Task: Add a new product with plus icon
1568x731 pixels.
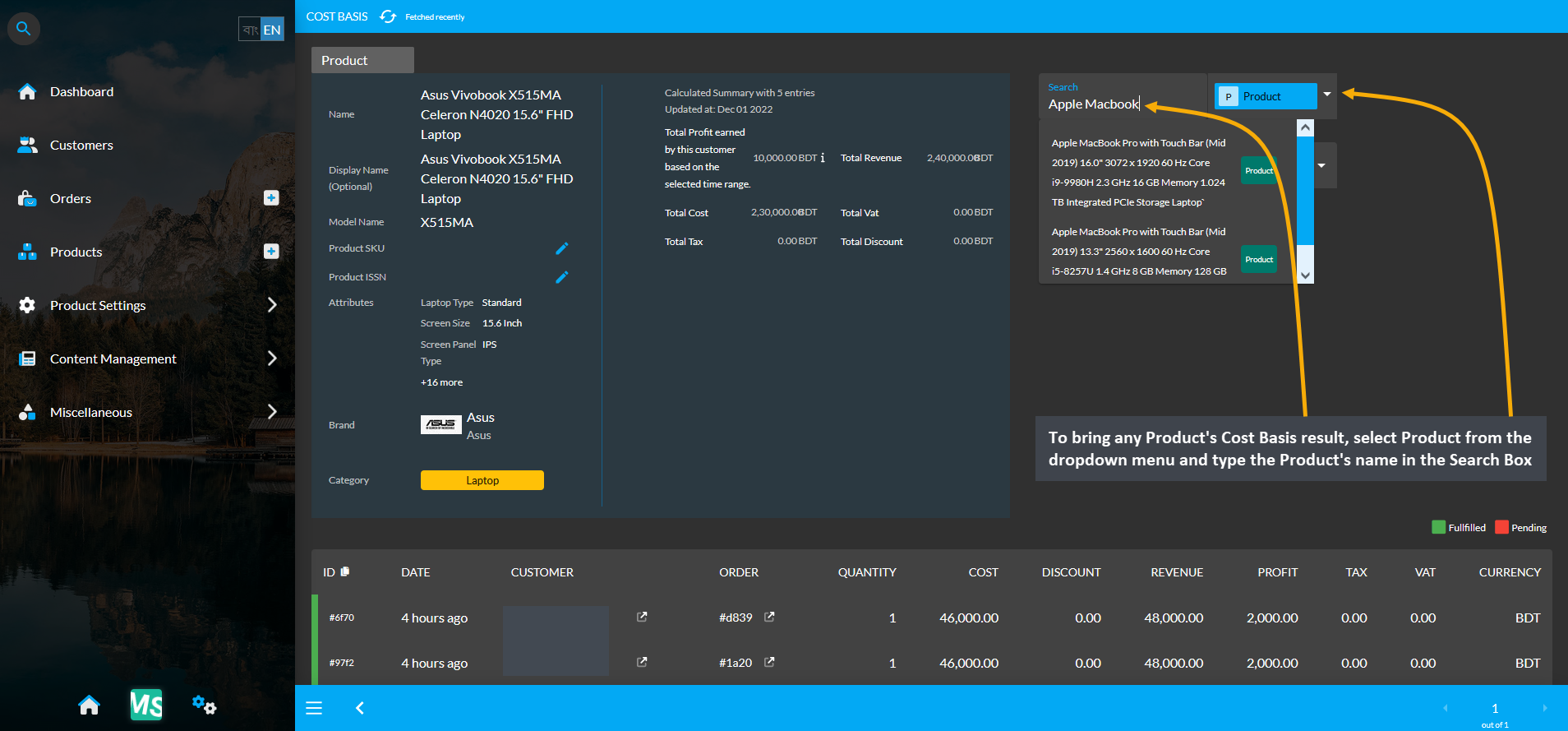Action: click(x=271, y=251)
